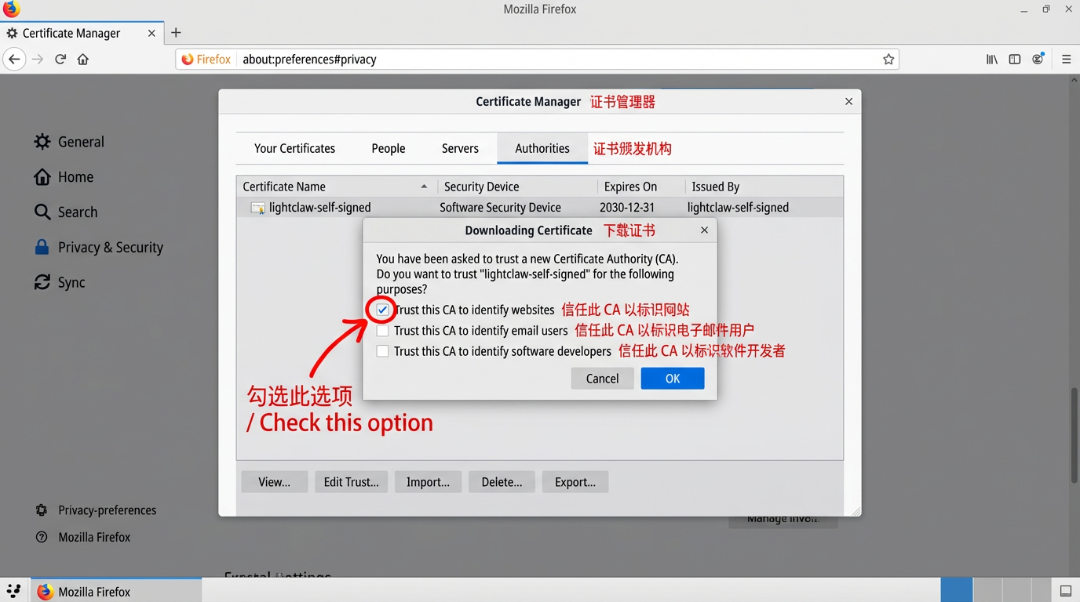This screenshot has height=602, width=1080.
Task: Uncheck Trust this CA to identify websites
Action: [x=382, y=310]
